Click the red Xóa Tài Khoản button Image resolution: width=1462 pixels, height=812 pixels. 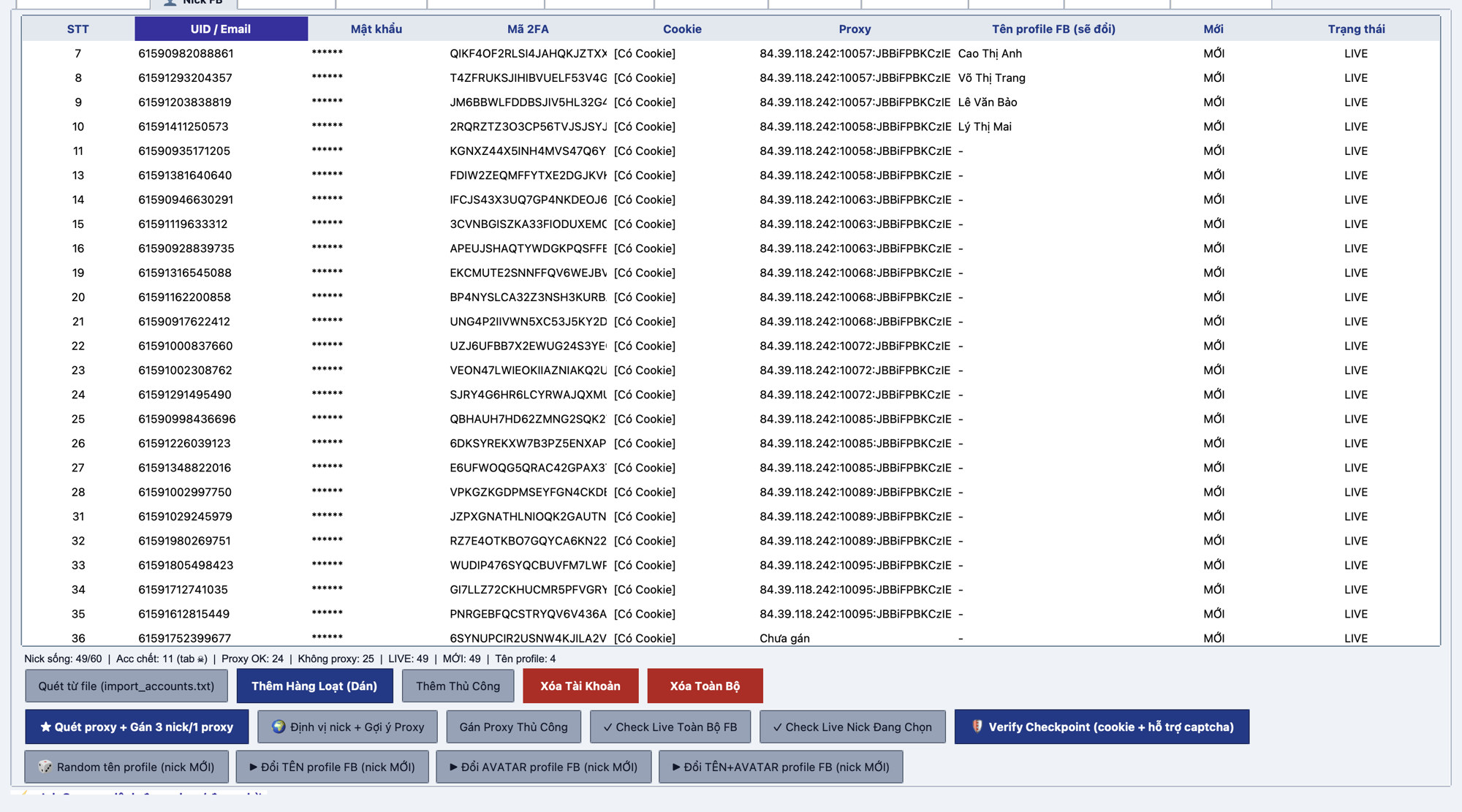580,686
